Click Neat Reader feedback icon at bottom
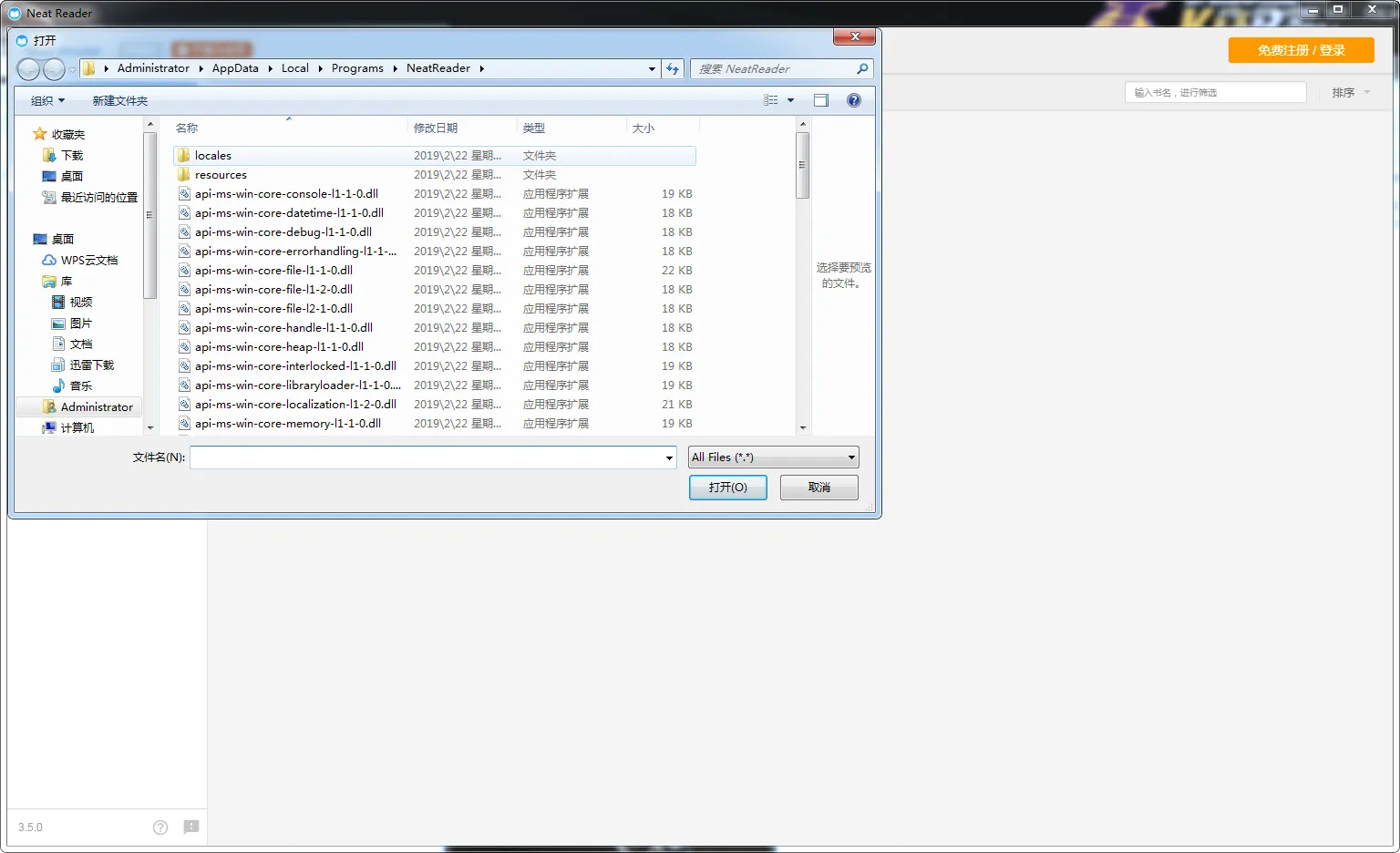This screenshot has height=853, width=1400. [190, 827]
